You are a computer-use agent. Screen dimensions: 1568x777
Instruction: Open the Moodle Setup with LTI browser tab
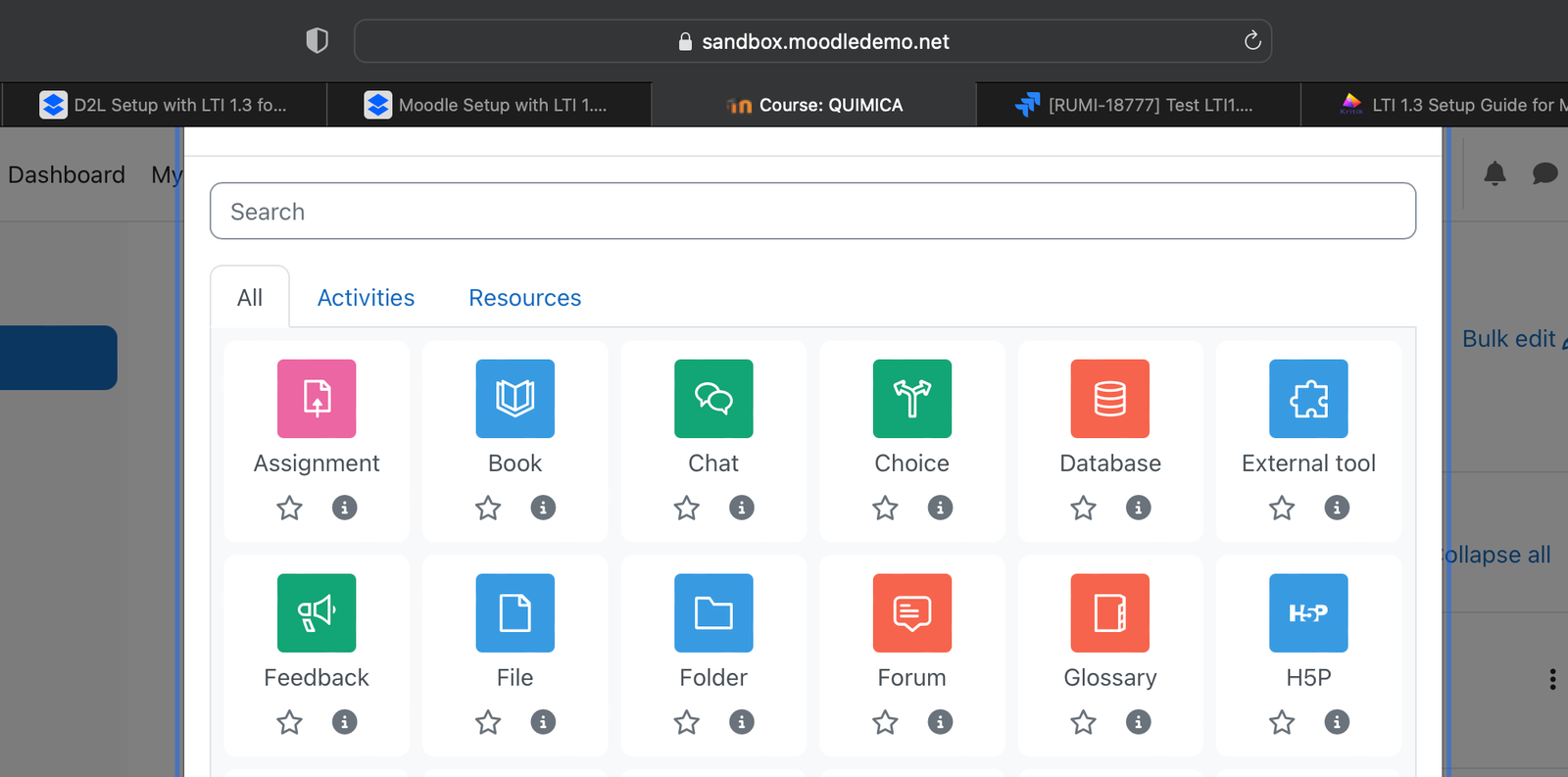(488, 105)
